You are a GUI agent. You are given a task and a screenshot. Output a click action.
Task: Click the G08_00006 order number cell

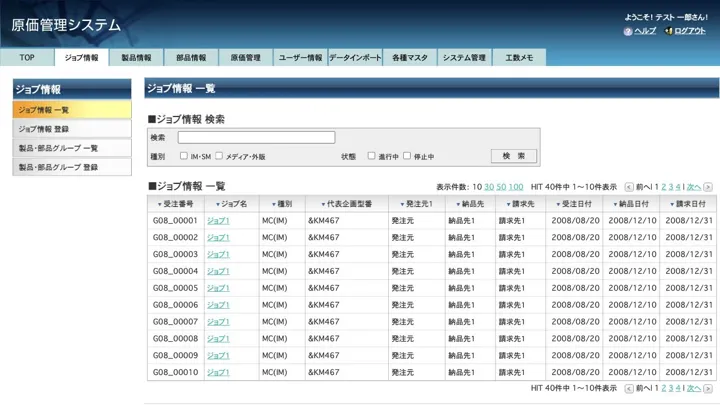point(175,305)
